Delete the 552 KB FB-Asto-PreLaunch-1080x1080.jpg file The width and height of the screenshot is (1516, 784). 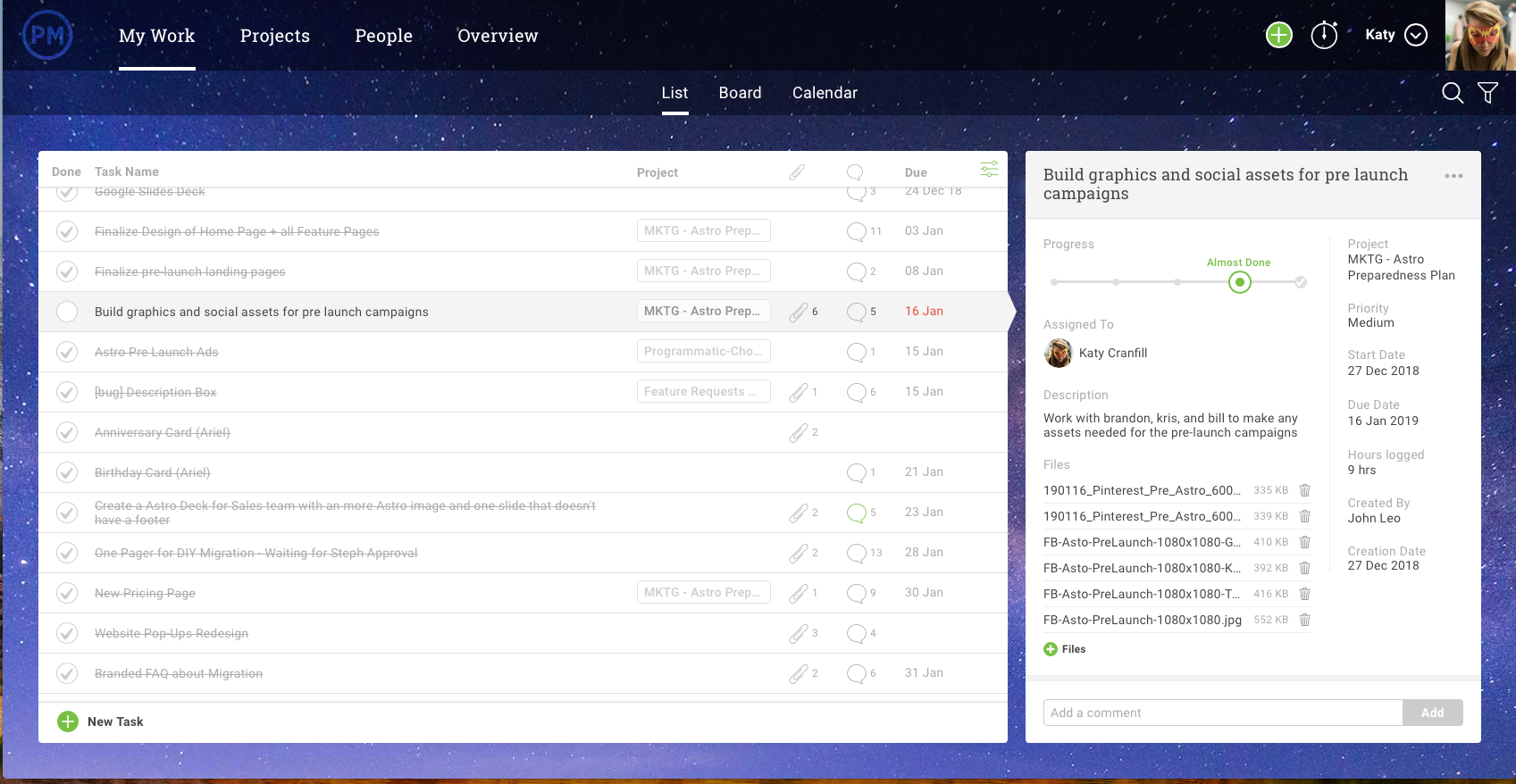coord(1304,620)
